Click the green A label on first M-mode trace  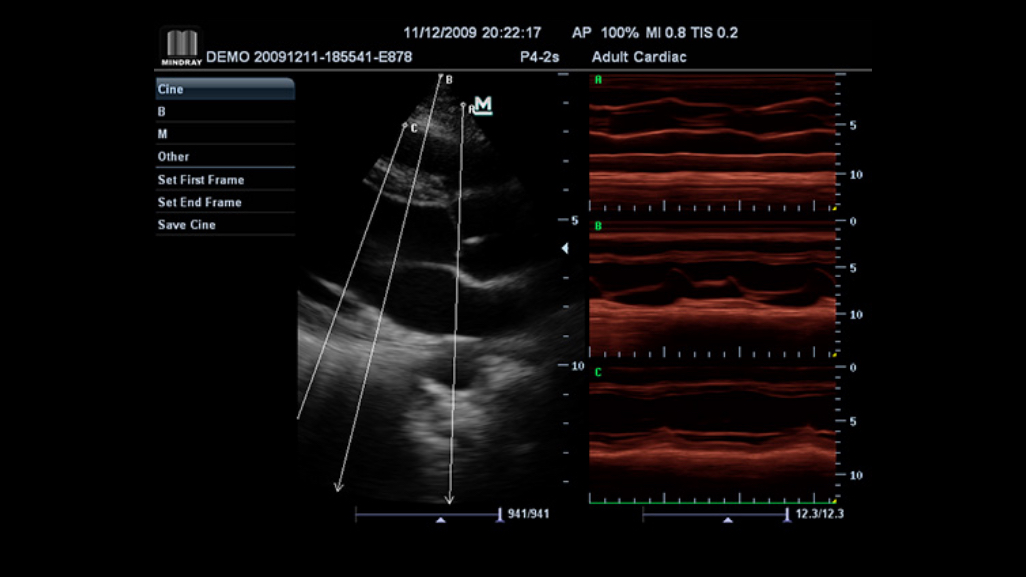pyautogui.click(x=598, y=79)
